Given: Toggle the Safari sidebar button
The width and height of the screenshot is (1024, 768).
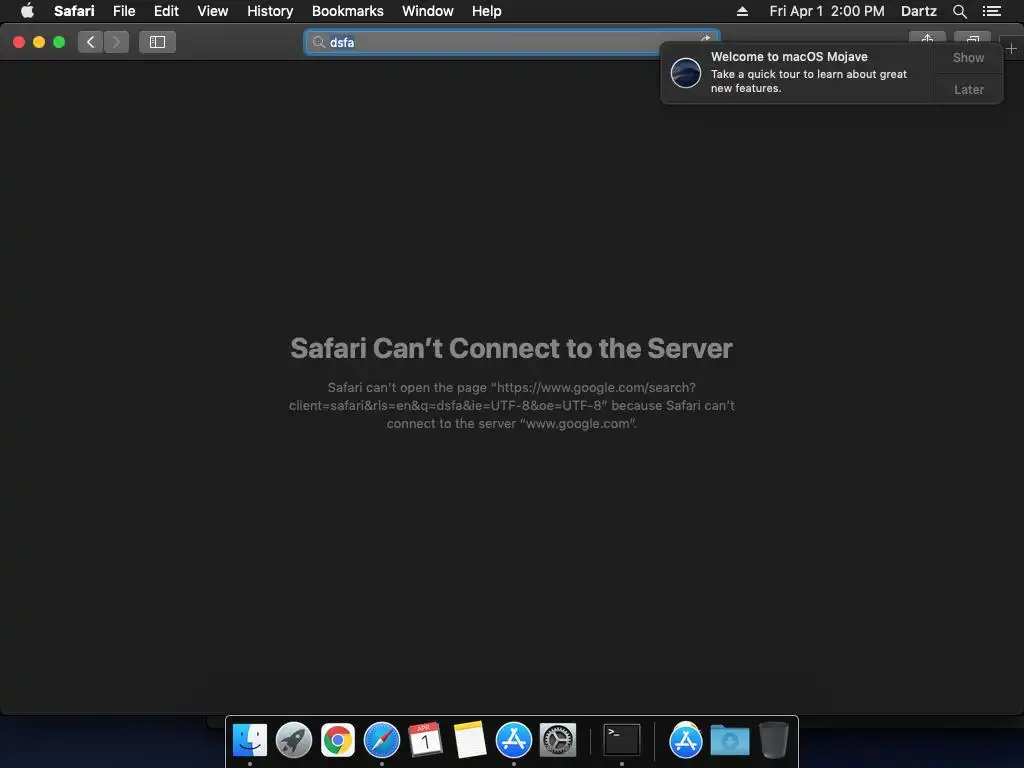Looking at the screenshot, I should point(157,42).
